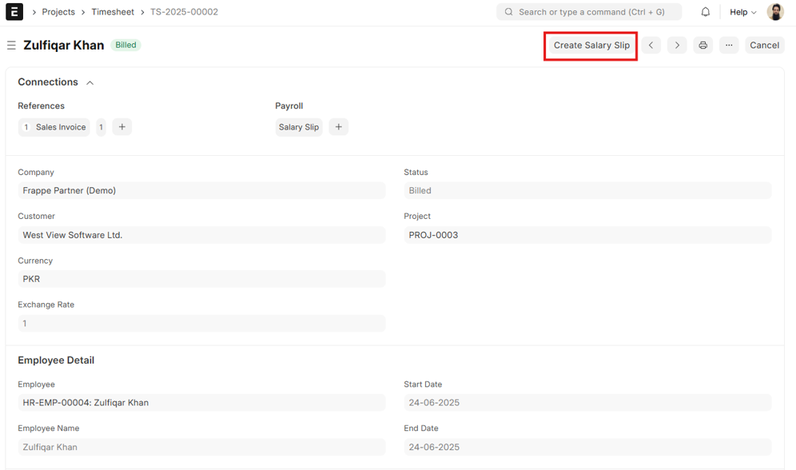
Task: Click the ERPNext home logo icon
Action: click(x=15, y=12)
